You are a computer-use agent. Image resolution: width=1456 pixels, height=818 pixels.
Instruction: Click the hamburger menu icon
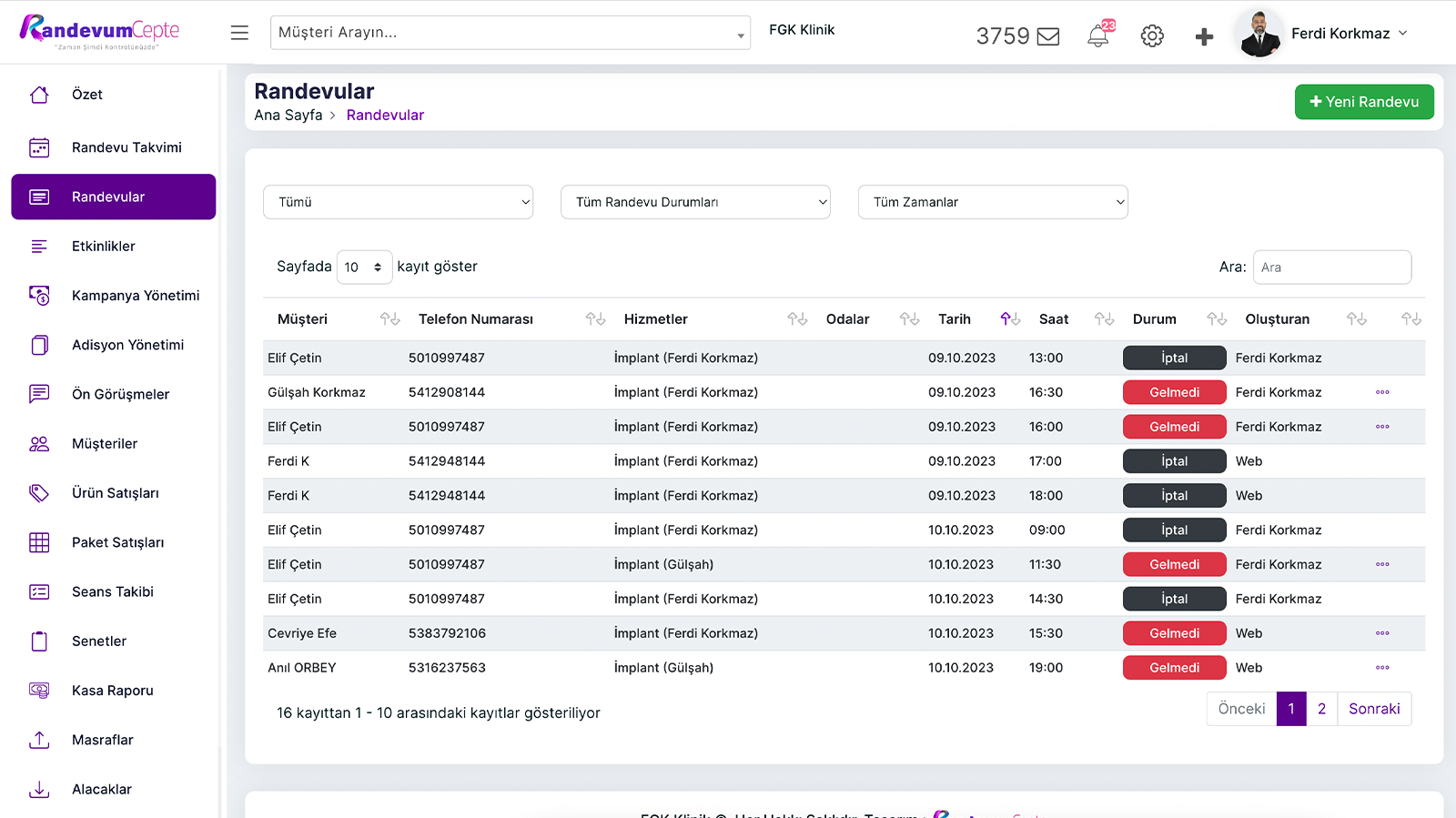[x=239, y=33]
